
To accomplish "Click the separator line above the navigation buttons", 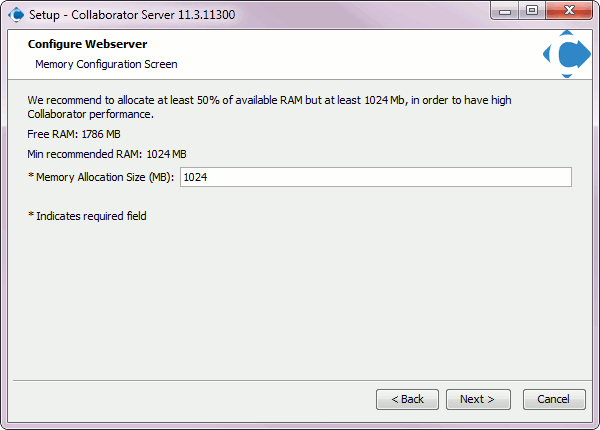I will 302,381.
